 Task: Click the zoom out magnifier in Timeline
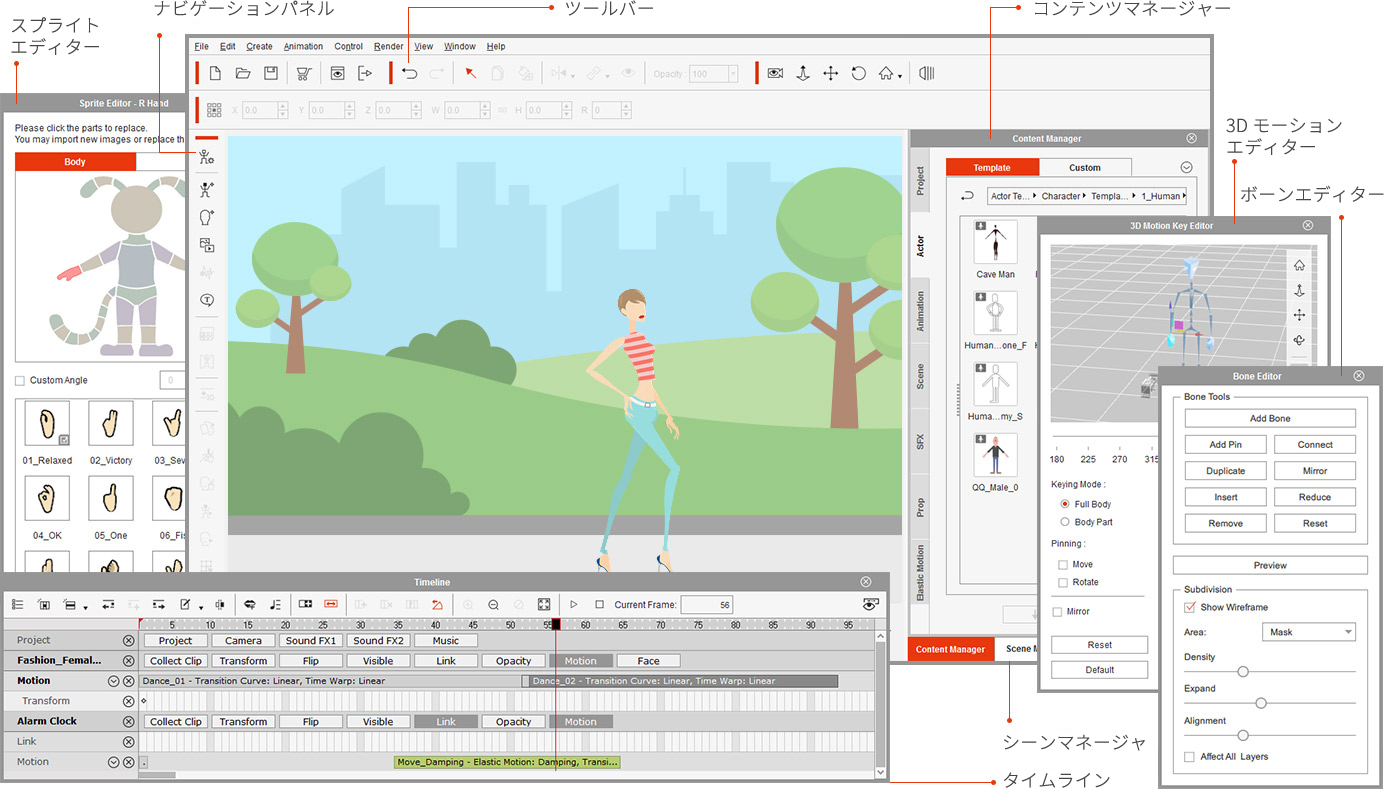click(493, 604)
